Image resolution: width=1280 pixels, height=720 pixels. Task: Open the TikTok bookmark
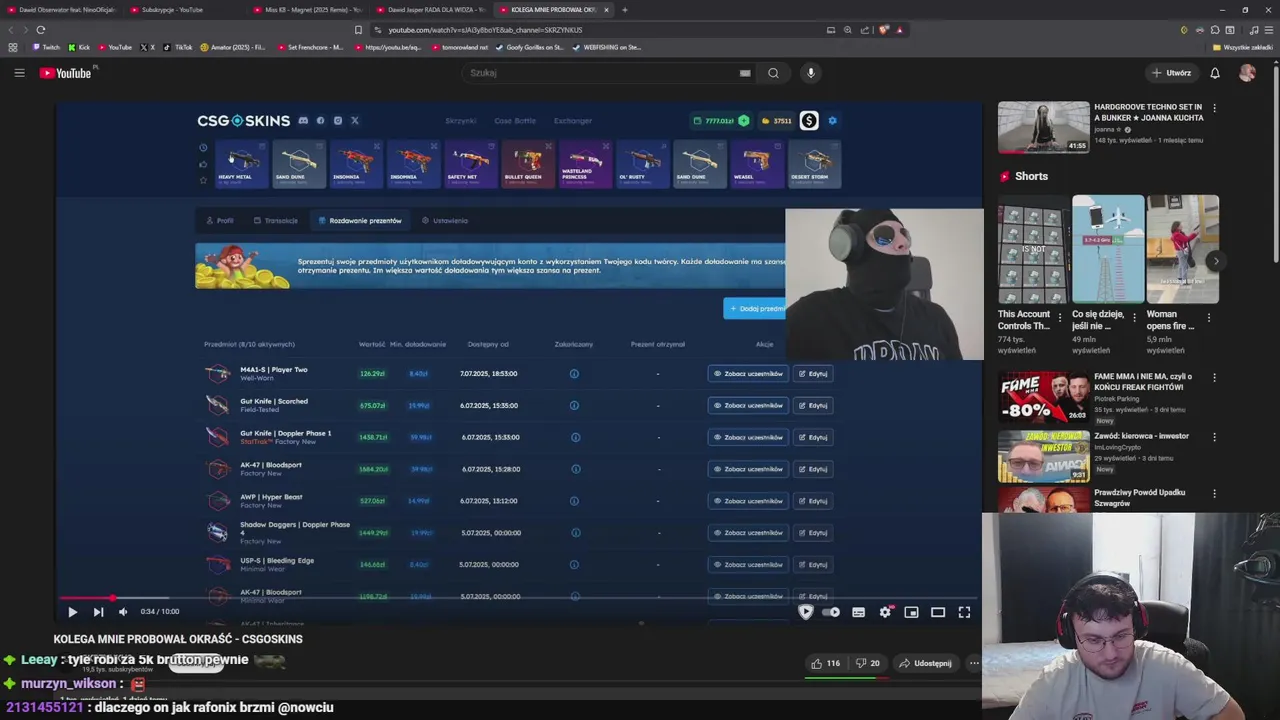tap(179, 47)
